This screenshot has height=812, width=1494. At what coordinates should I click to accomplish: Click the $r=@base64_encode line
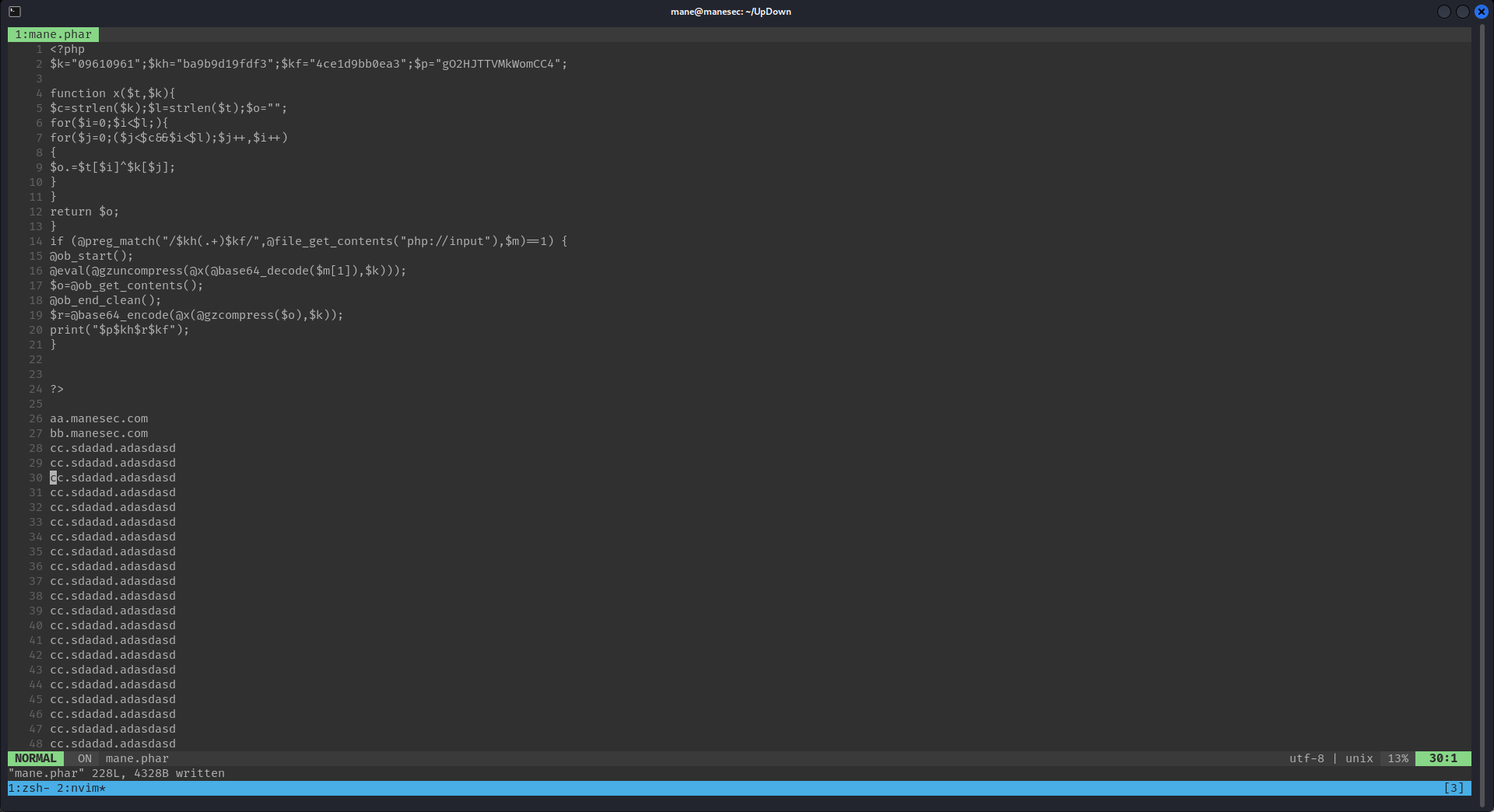coord(197,315)
